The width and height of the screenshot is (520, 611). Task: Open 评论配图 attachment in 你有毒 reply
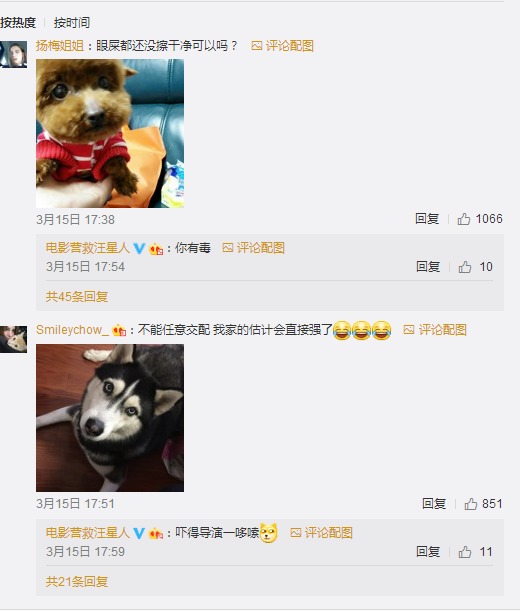tap(253, 248)
